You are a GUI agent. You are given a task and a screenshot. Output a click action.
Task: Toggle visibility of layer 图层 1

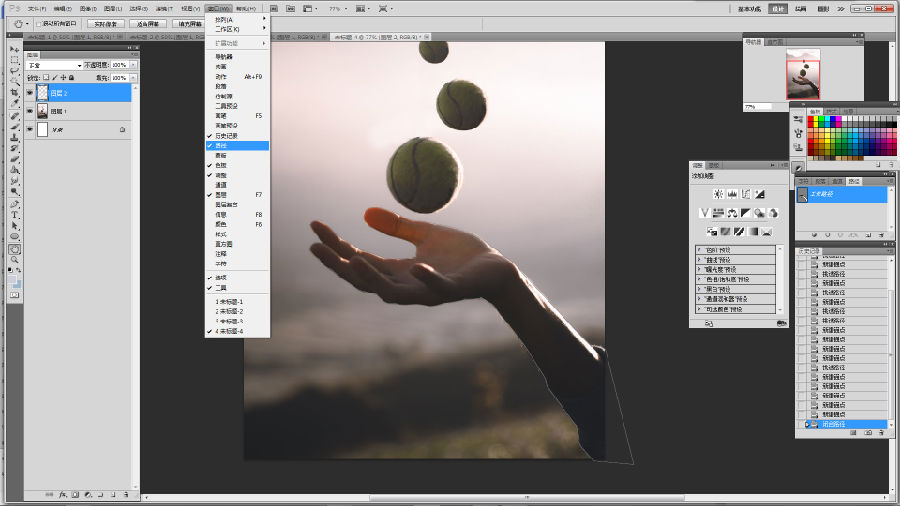[x=30, y=111]
